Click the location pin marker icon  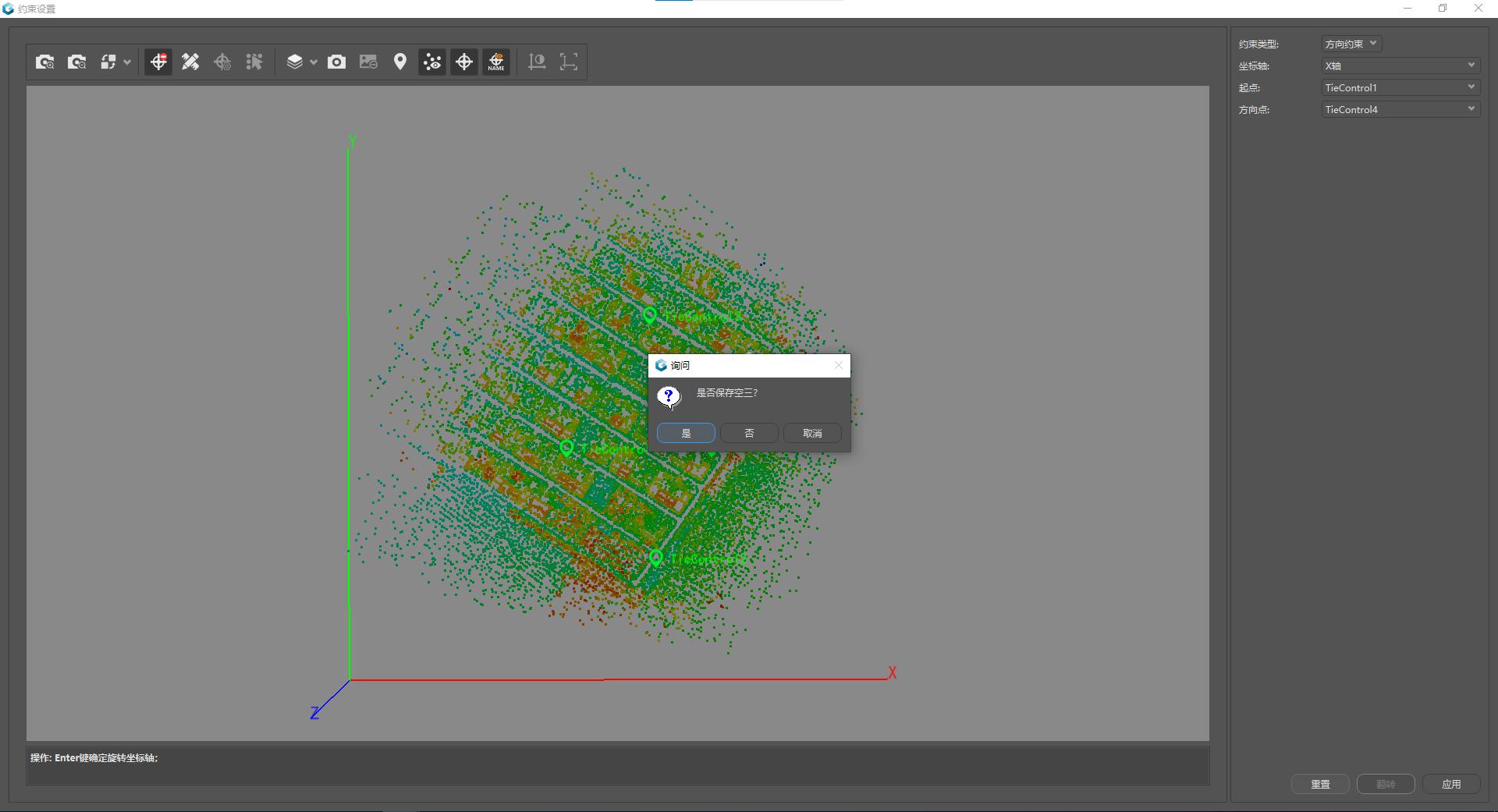point(400,62)
